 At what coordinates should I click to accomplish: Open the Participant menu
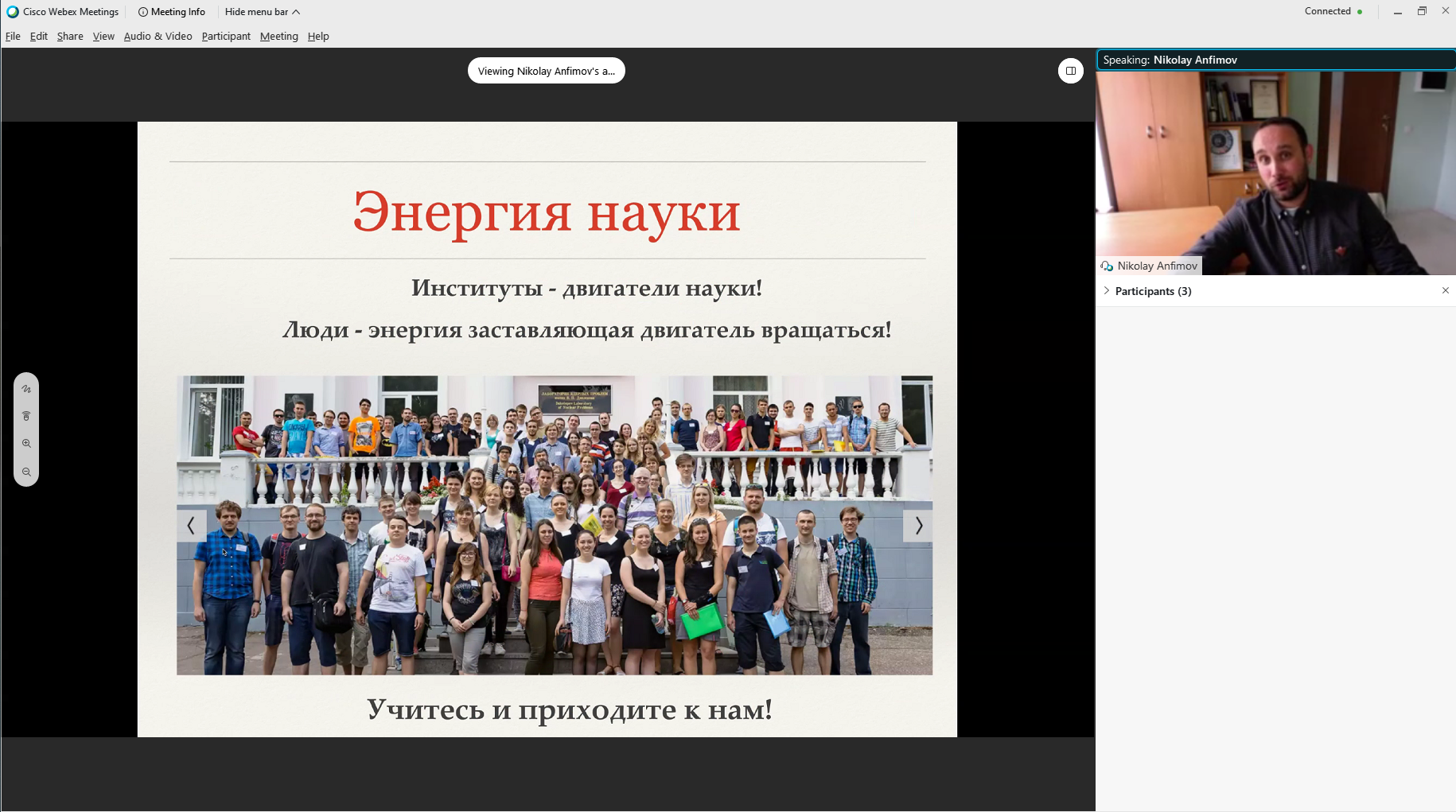tap(226, 37)
